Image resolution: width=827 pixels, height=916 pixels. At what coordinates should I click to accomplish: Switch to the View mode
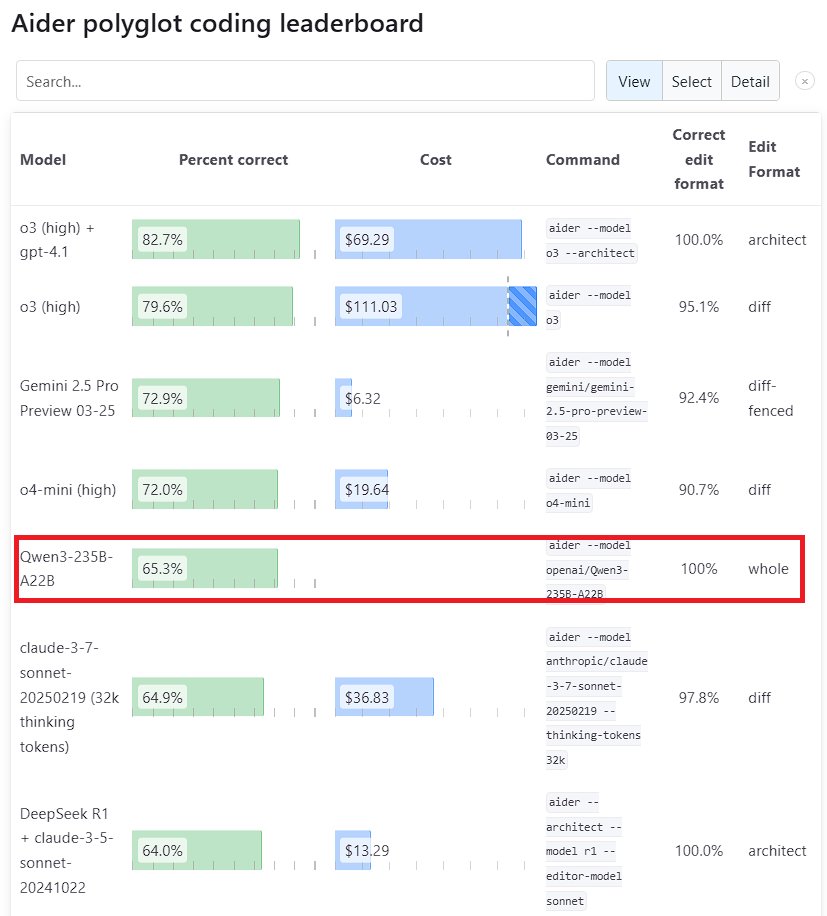coord(634,81)
